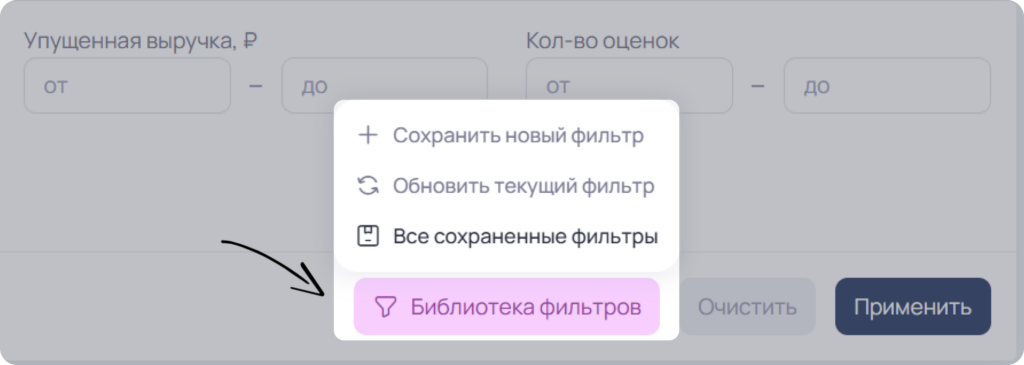Click the dash between Кол-во оценок range fields
Image resolution: width=1024 pixels, height=365 pixels.
pyautogui.click(x=758, y=86)
